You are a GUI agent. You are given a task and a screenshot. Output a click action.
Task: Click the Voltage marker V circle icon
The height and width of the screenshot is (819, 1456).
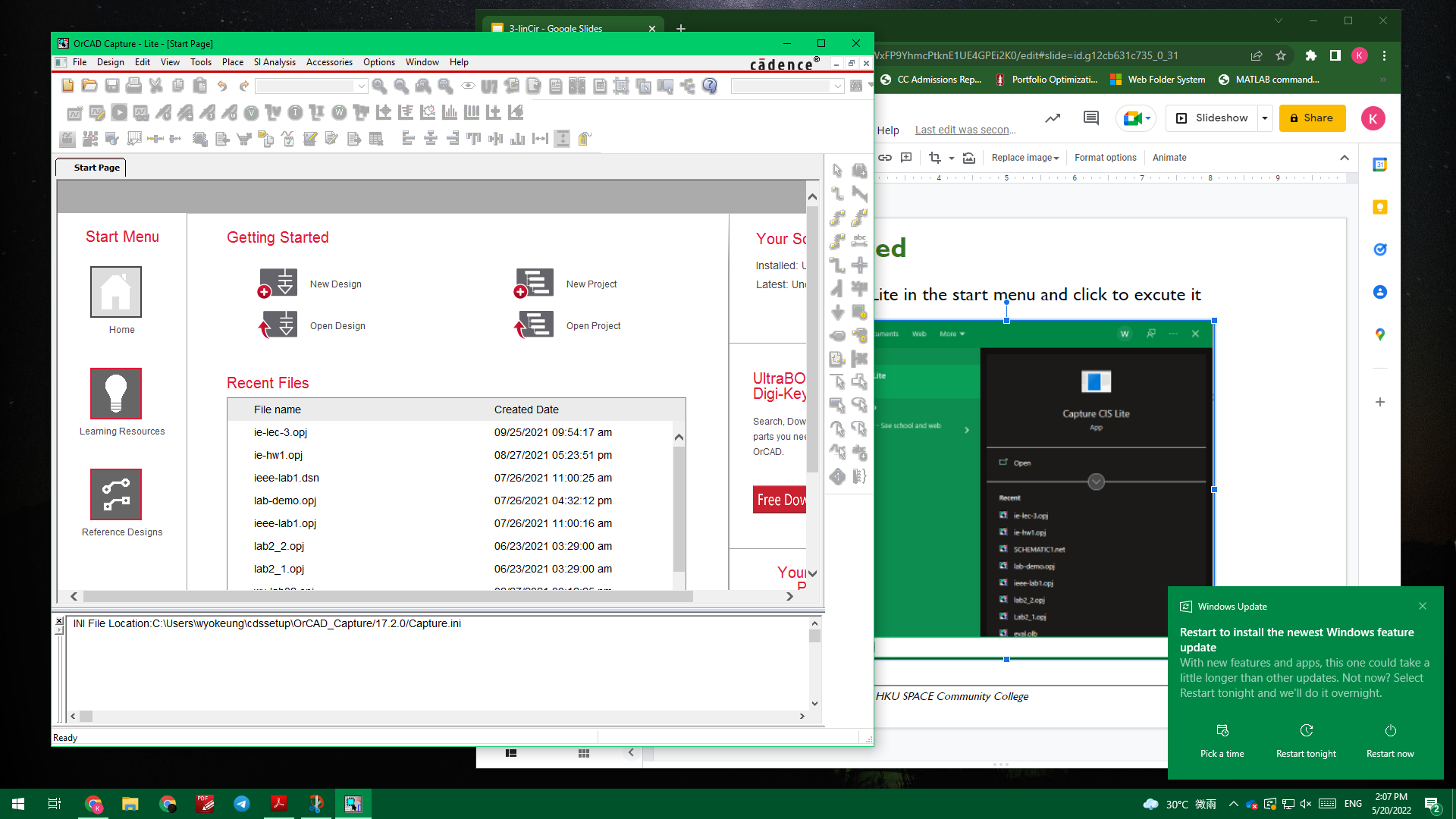[x=251, y=112]
